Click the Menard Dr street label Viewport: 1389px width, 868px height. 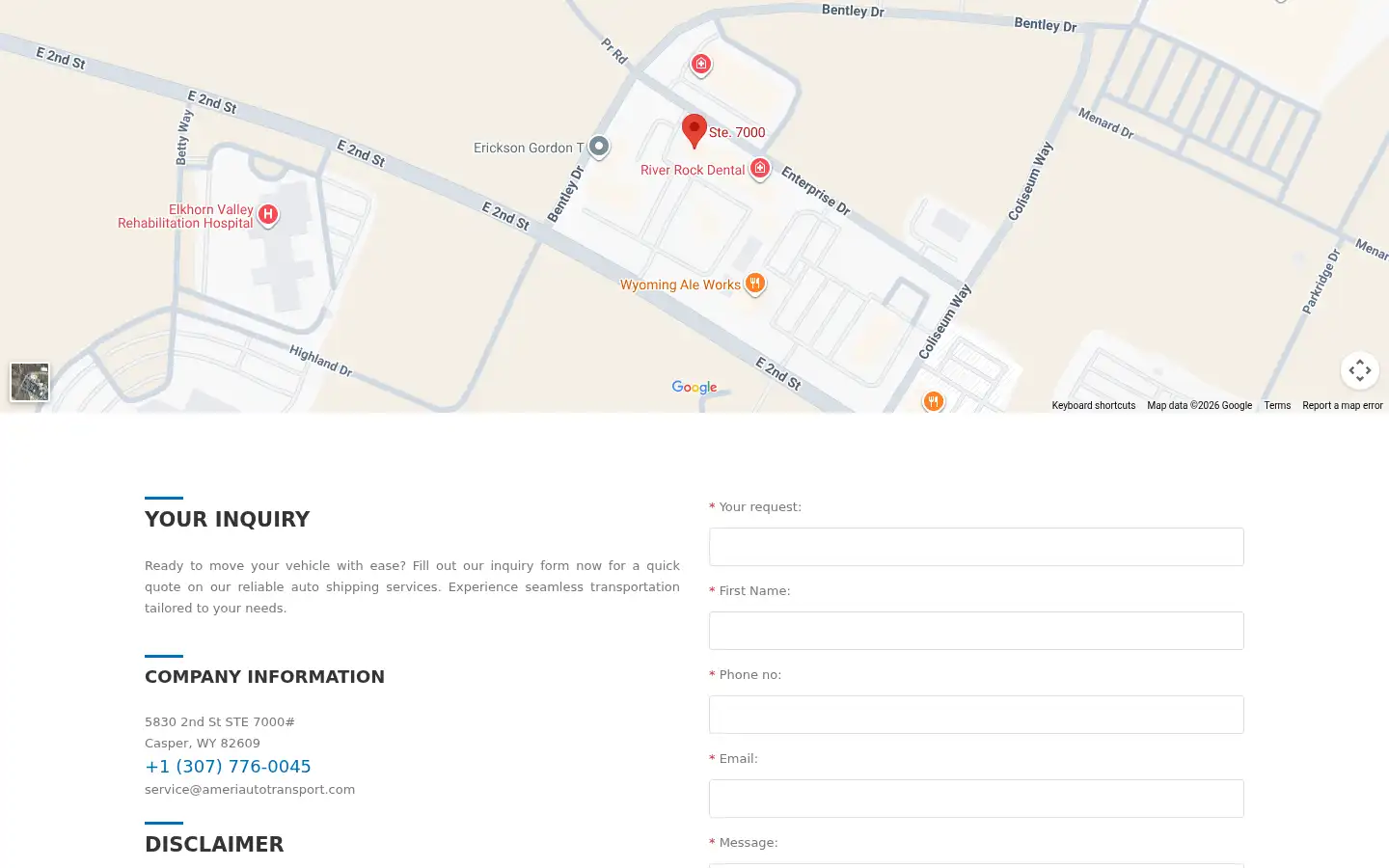[1106, 123]
